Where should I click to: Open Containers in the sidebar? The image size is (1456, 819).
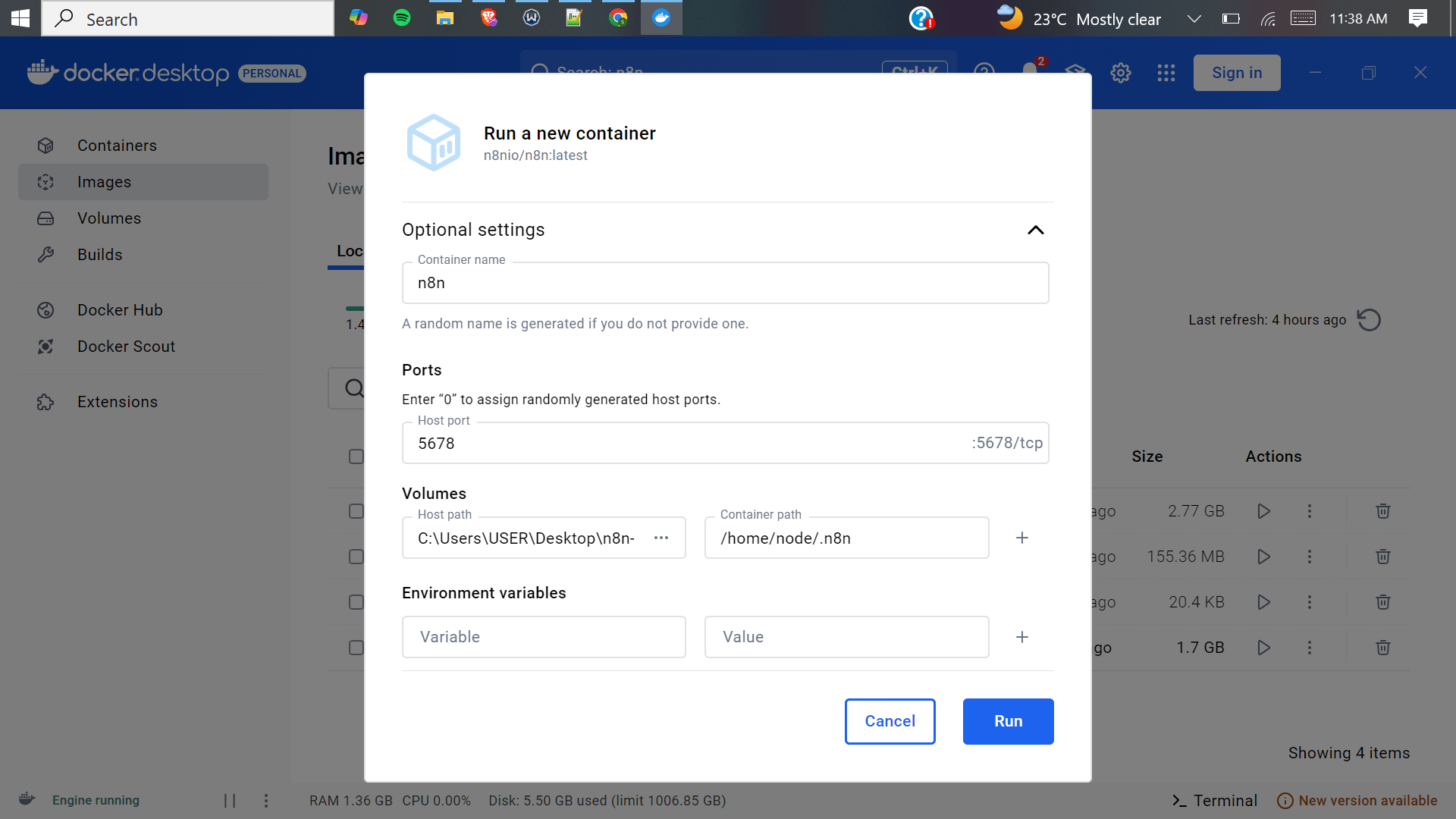tap(143, 146)
